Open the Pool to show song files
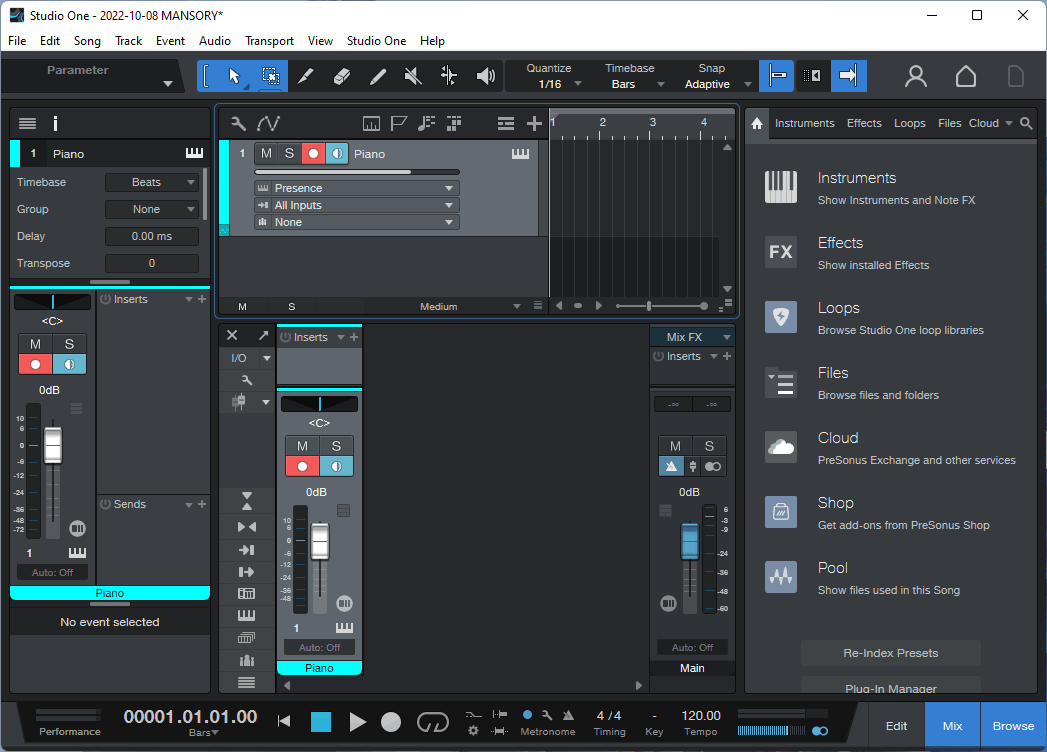The width and height of the screenshot is (1047, 752). click(x=833, y=567)
